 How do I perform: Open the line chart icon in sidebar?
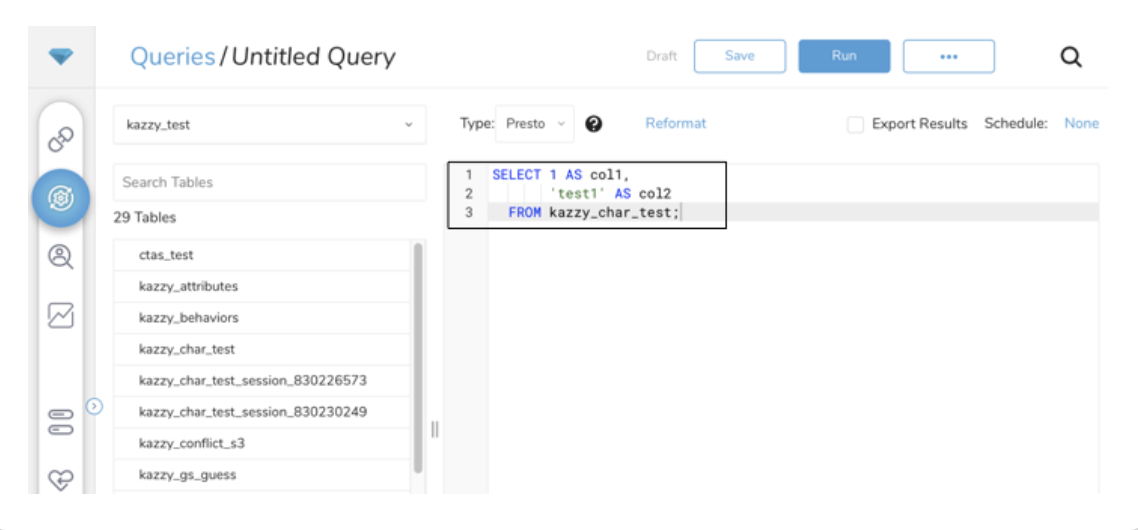tap(61, 316)
